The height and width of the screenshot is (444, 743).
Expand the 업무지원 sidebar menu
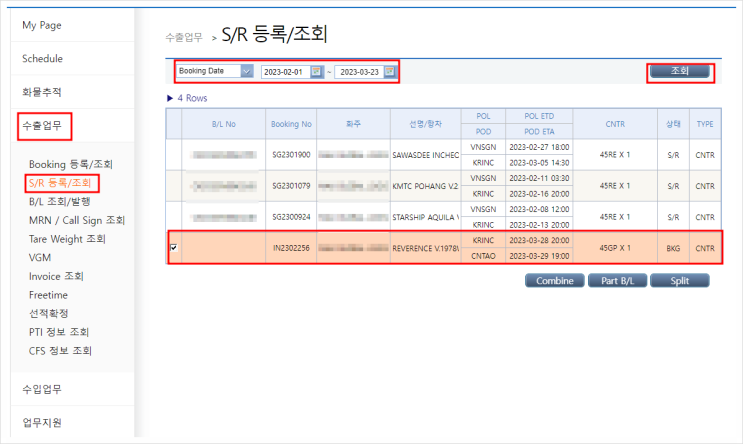[42, 422]
